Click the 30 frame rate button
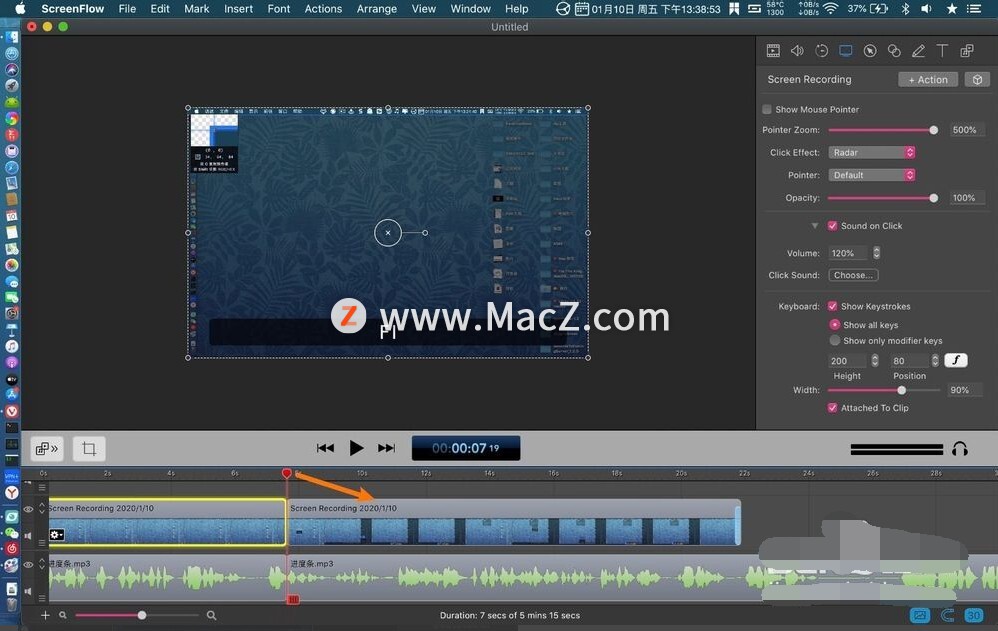The height and width of the screenshot is (631, 998). pyautogui.click(x=974, y=615)
